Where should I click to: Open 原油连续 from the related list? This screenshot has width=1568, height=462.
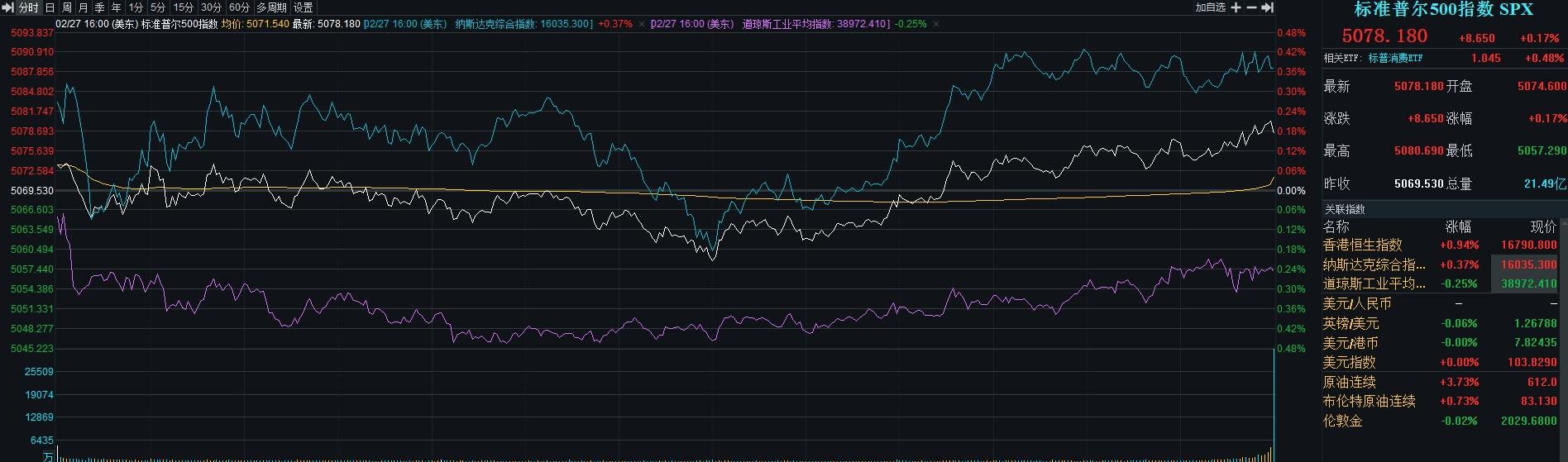(1349, 382)
